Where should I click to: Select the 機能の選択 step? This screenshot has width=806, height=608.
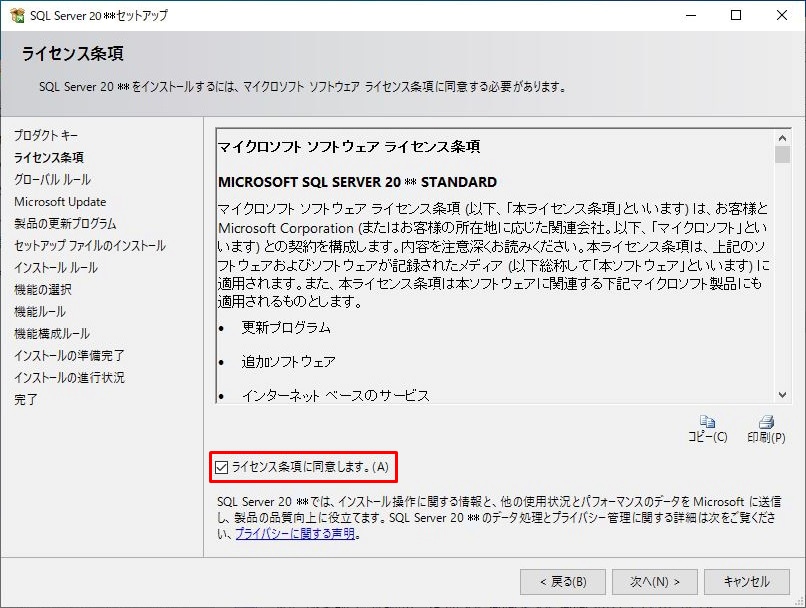tap(43, 290)
